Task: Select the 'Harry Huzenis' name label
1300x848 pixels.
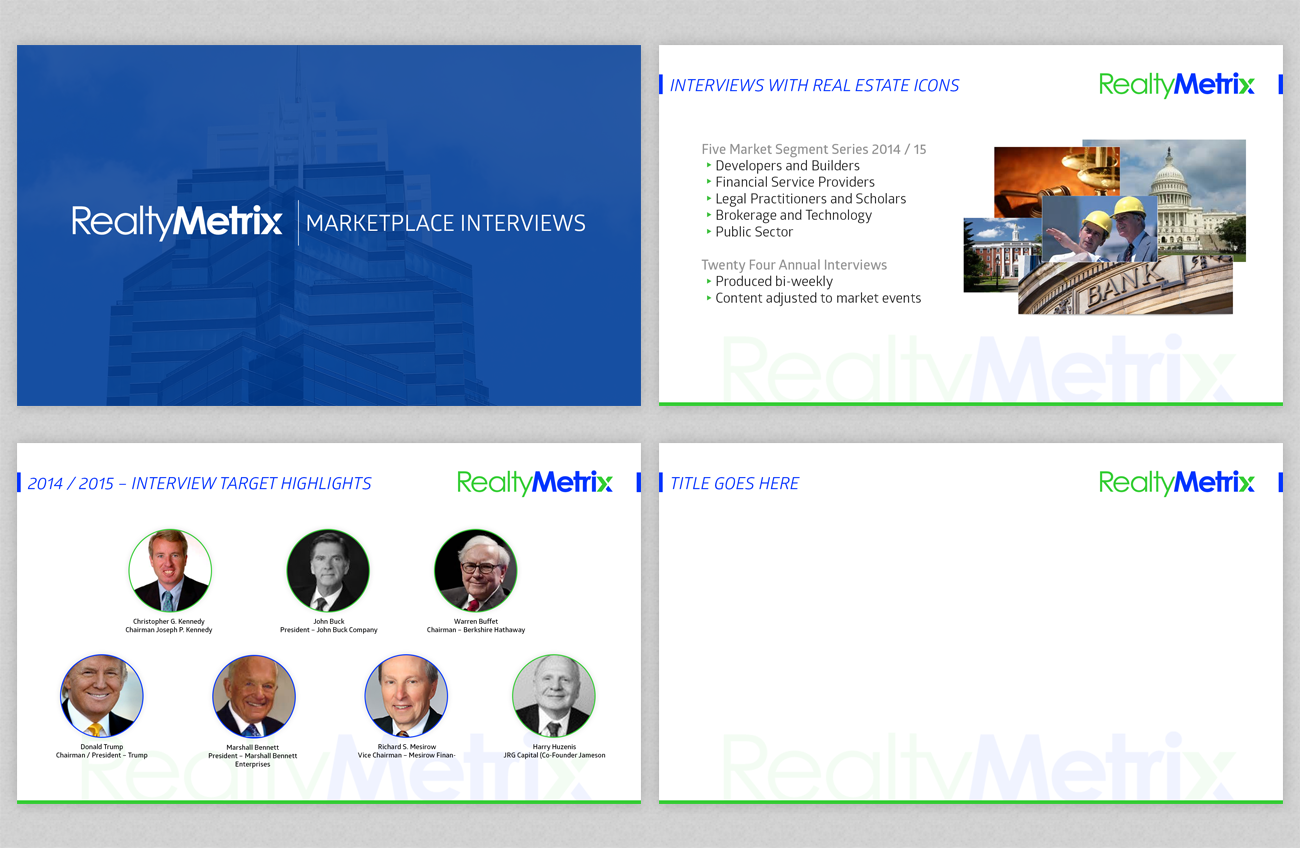Action: coord(554,747)
